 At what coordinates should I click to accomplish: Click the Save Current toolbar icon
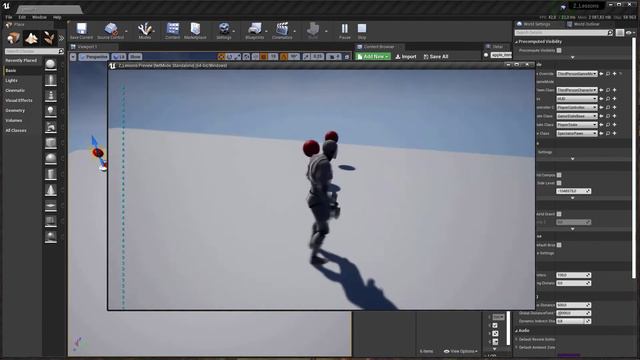(x=81, y=31)
